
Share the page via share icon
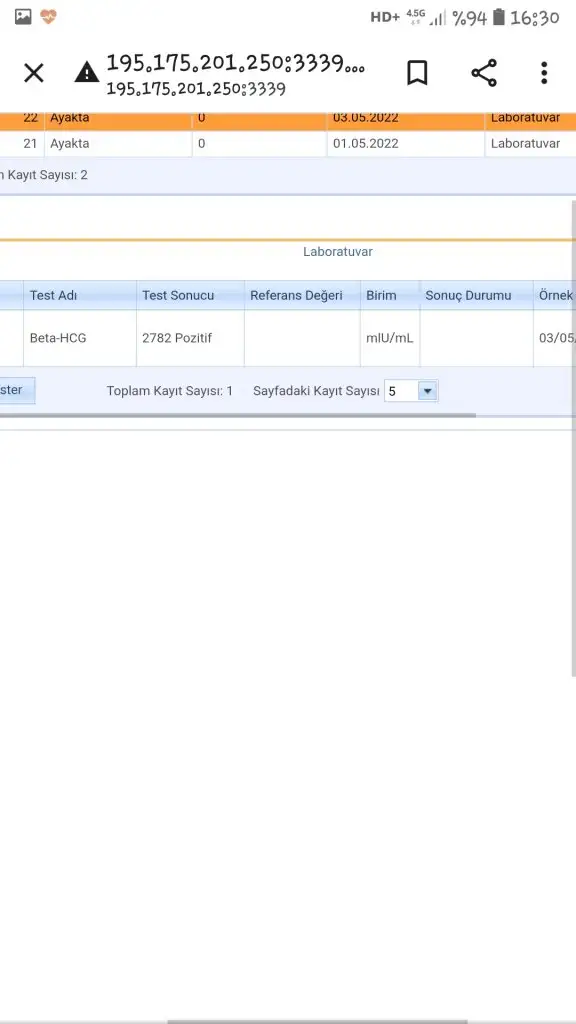(484, 72)
